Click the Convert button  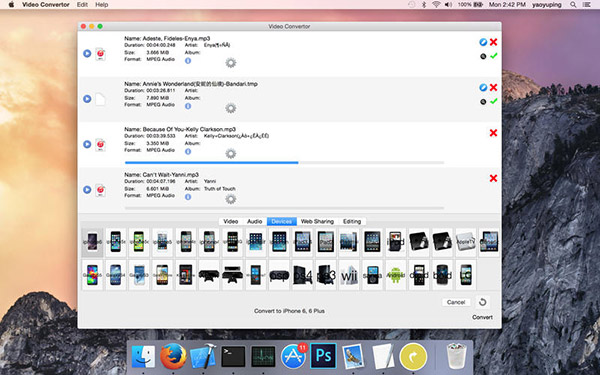tap(482, 317)
